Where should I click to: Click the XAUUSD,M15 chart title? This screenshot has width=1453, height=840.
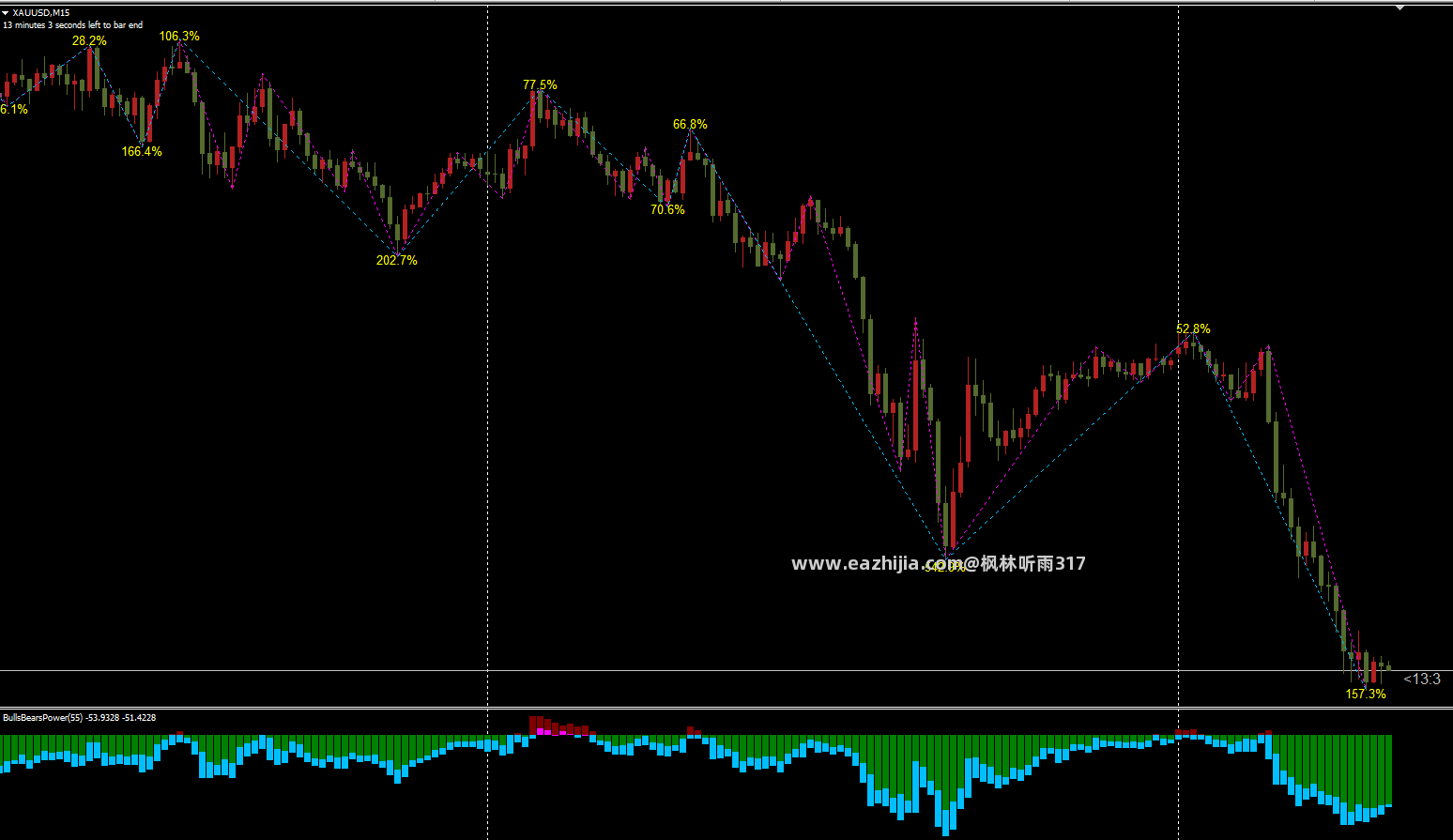click(x=40, y=12)
